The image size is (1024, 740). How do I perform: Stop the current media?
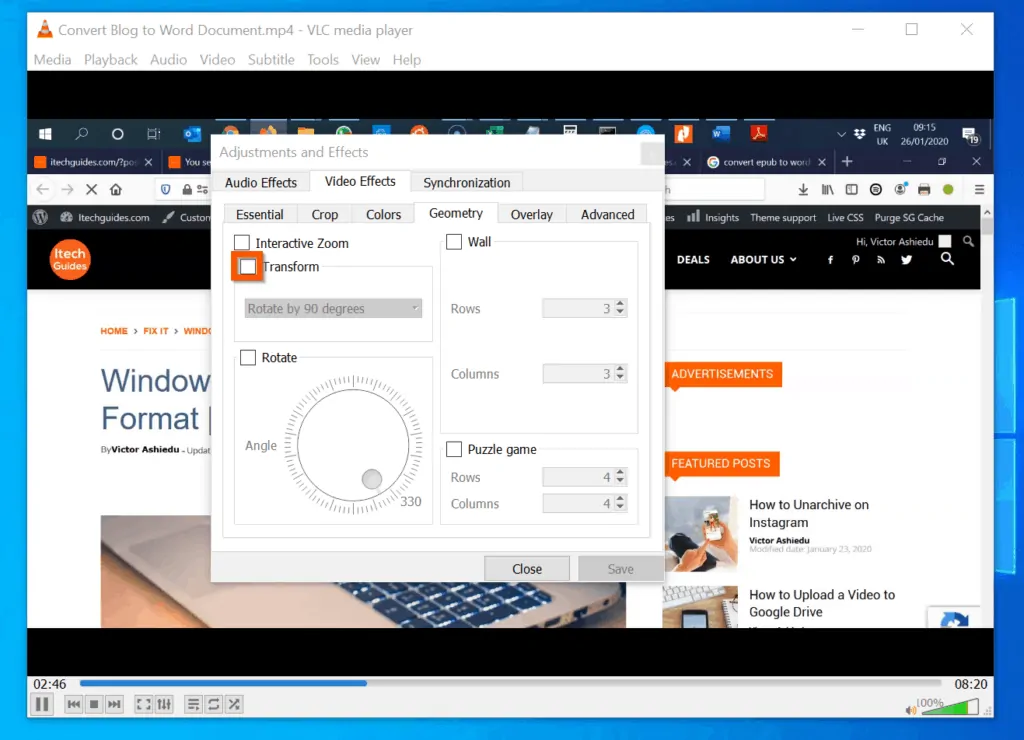[92, 704]
